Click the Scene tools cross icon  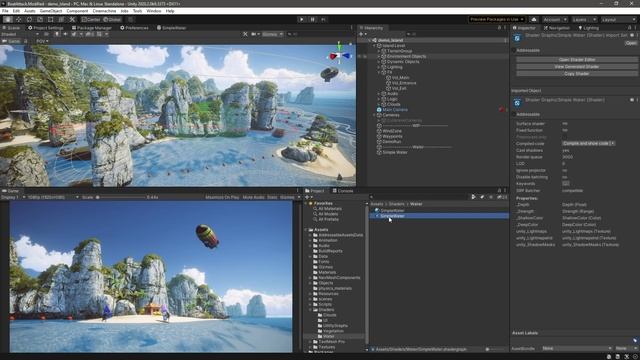click(245, 34)
